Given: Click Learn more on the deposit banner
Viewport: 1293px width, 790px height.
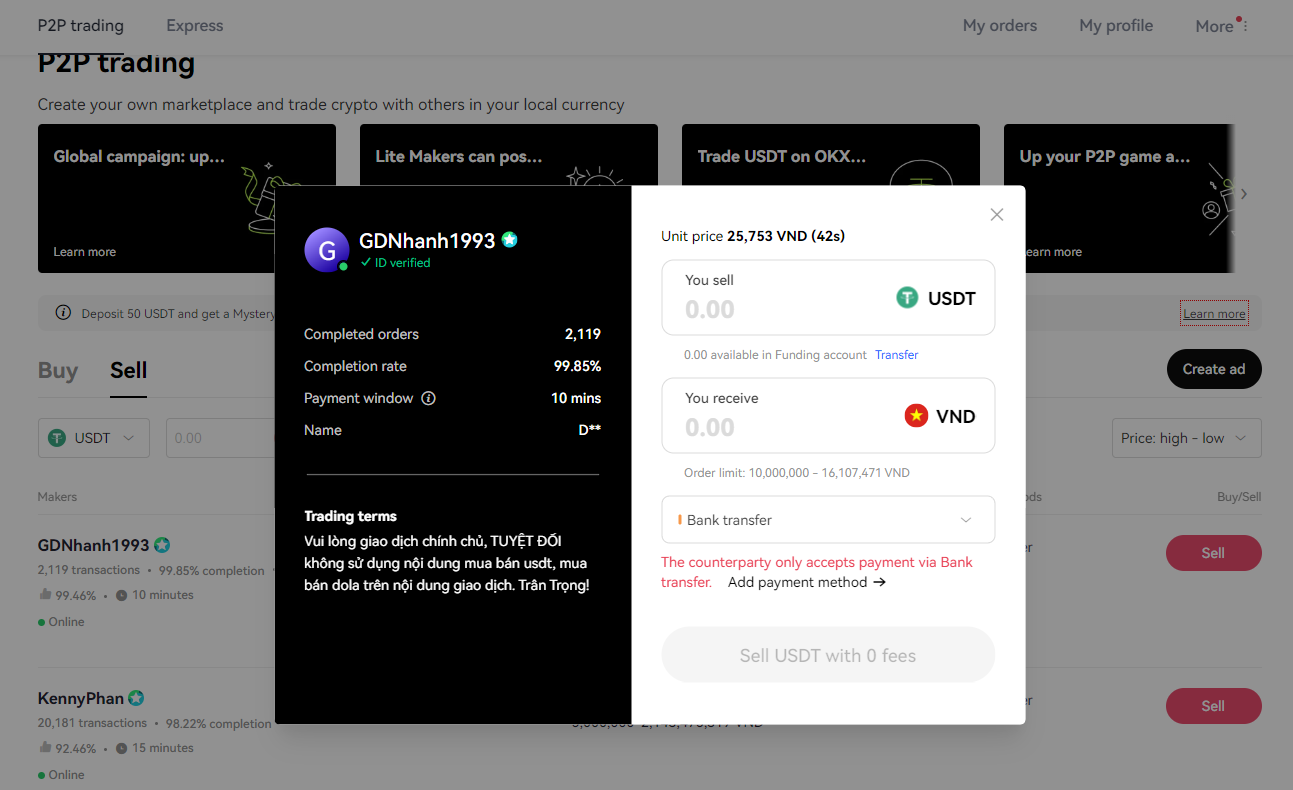Looking at the screenshot, I should click(x=1214, y=314).
